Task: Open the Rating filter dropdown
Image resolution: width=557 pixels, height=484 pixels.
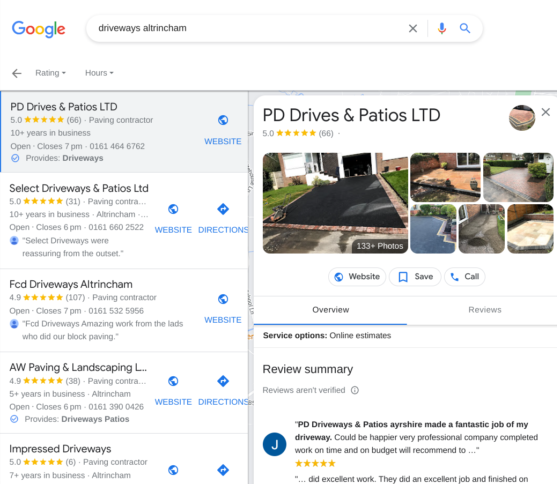Action: pyautogui.click(x=50, y=73)
